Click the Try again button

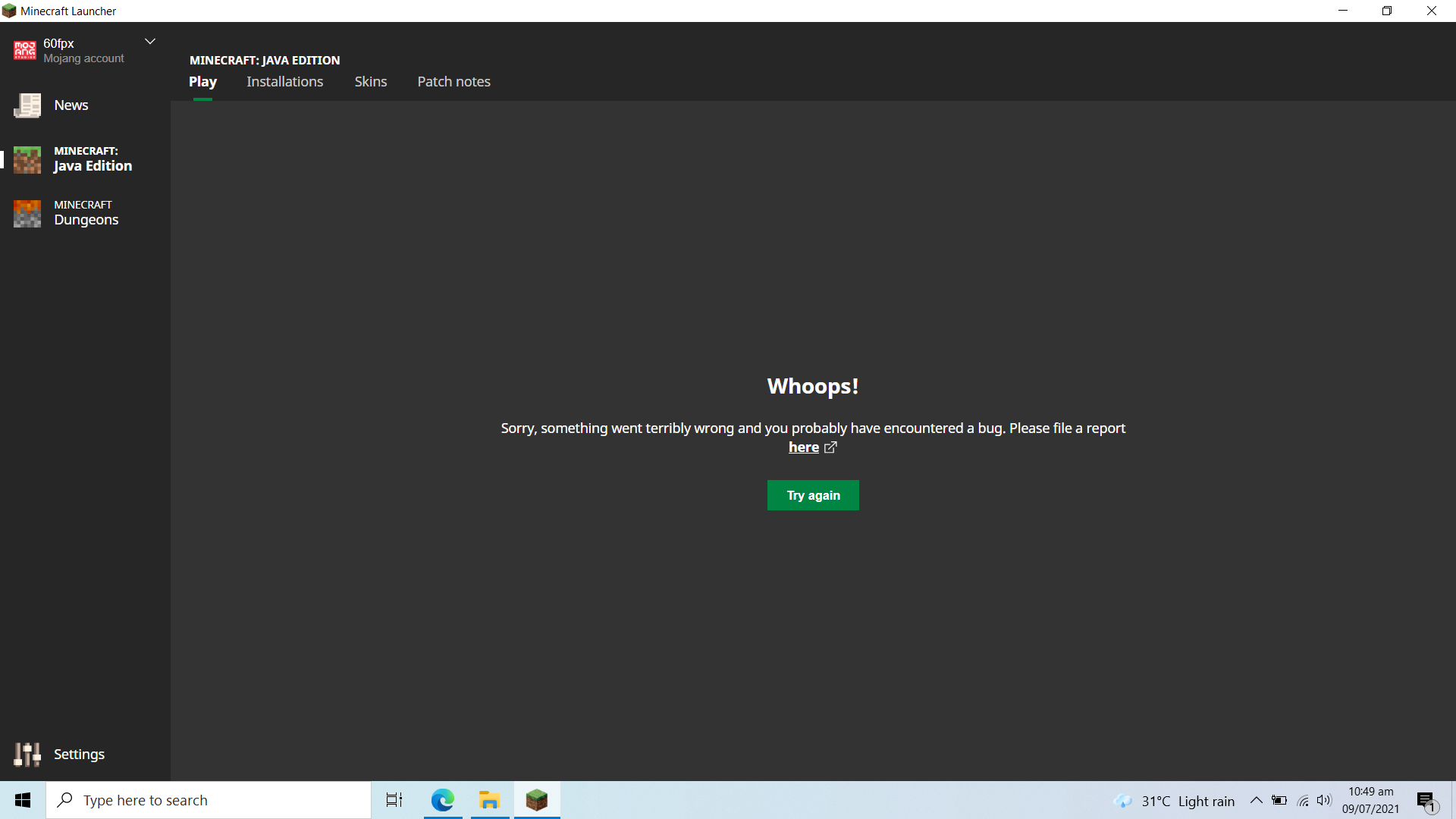pos(813,495)
